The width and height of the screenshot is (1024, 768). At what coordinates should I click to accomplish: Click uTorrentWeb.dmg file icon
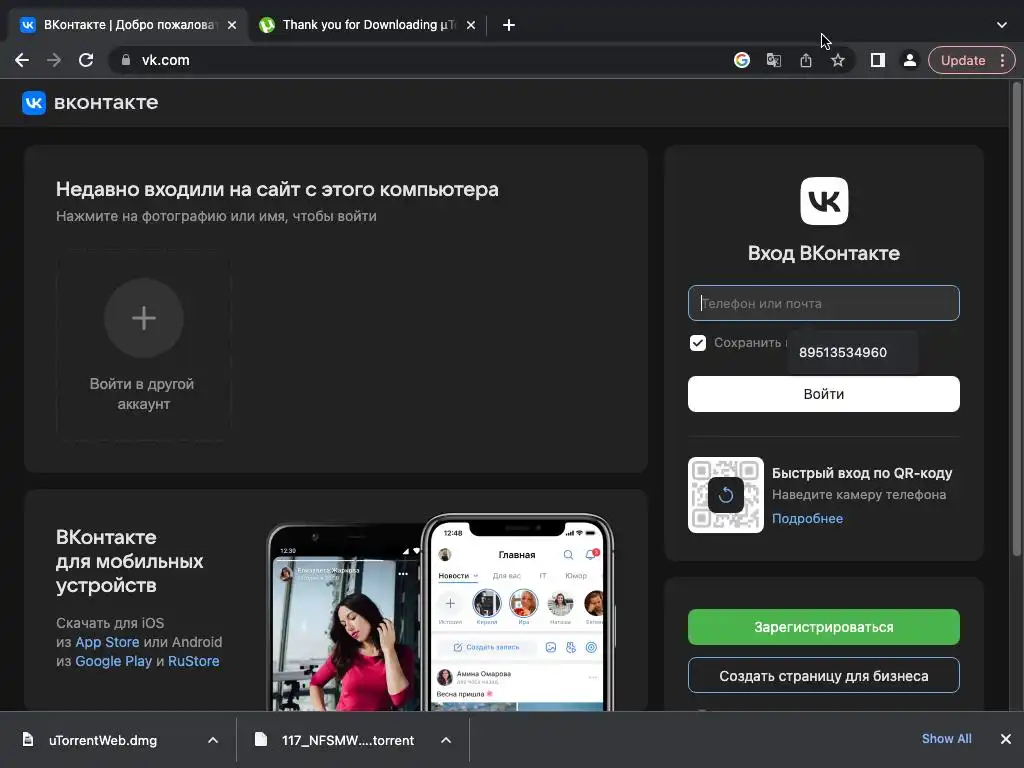28,739
